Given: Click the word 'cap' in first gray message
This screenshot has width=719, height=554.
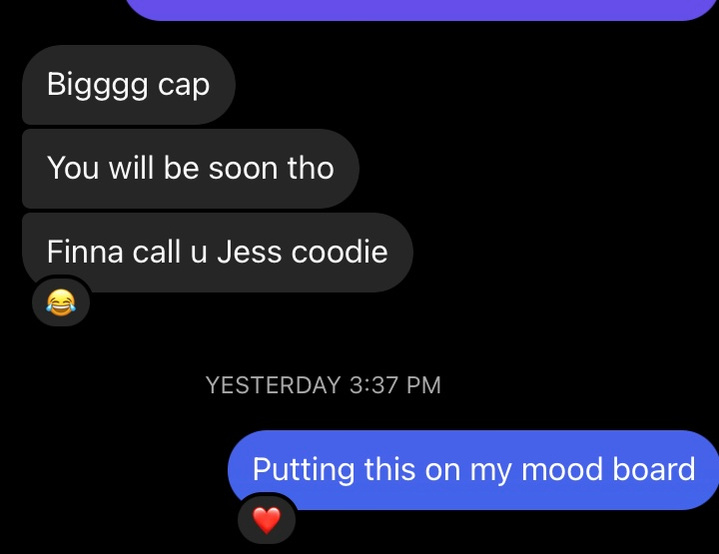Looking at the screenshot, I should pos(183,86).
